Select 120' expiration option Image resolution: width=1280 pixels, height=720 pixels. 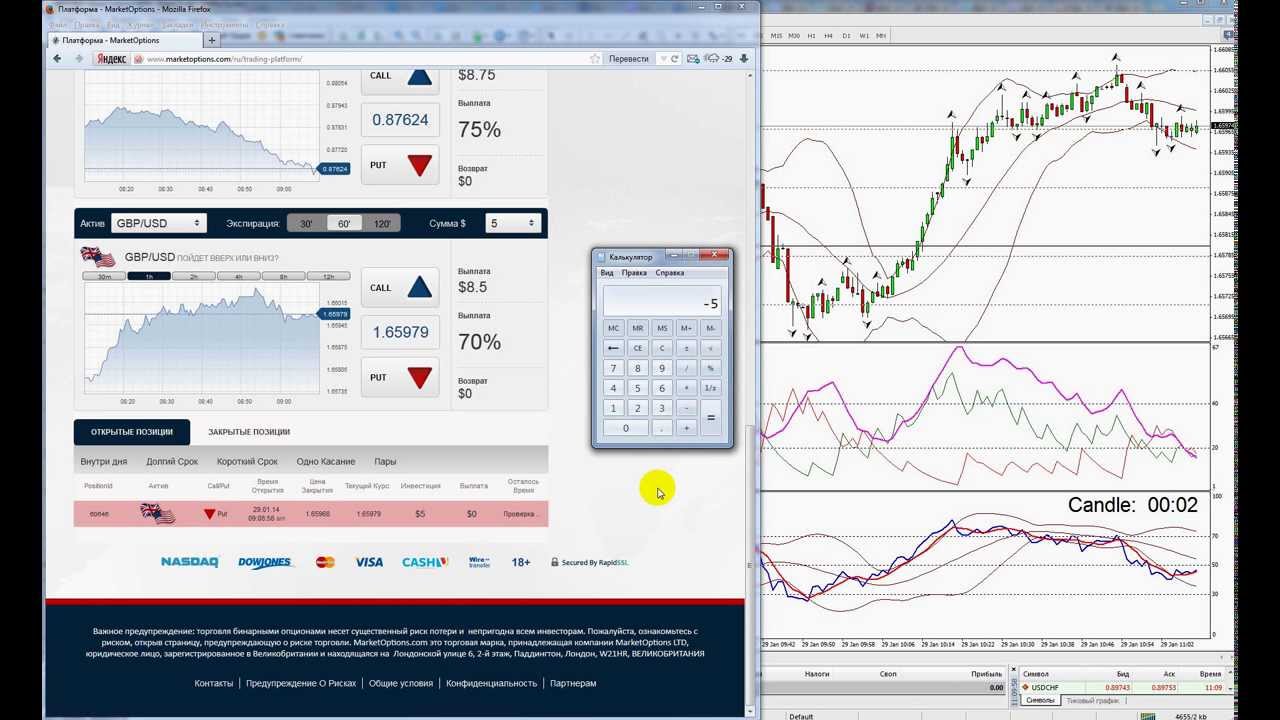coord(381,224)
